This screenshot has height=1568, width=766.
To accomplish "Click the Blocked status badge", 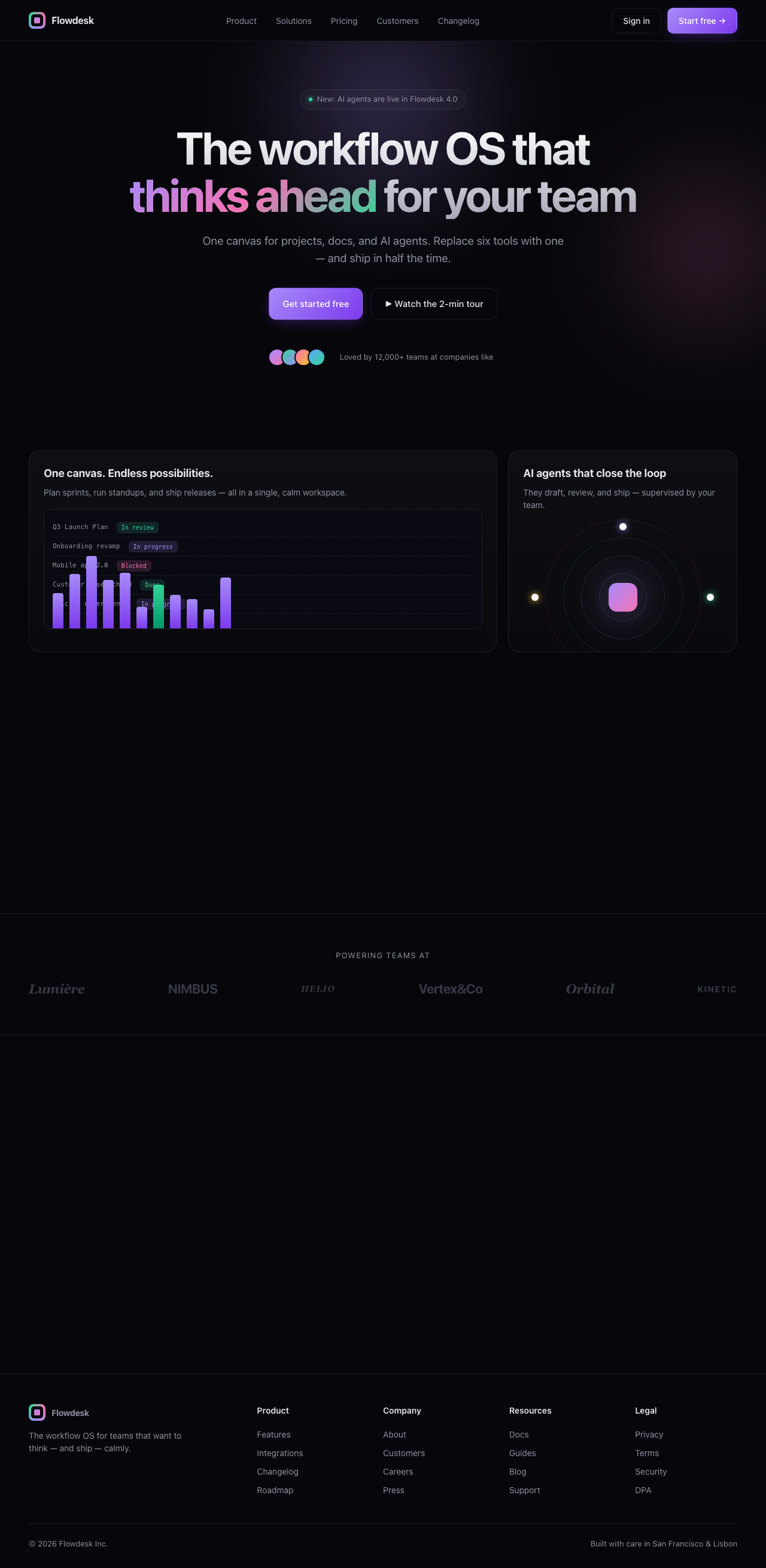I will (134, 566).
